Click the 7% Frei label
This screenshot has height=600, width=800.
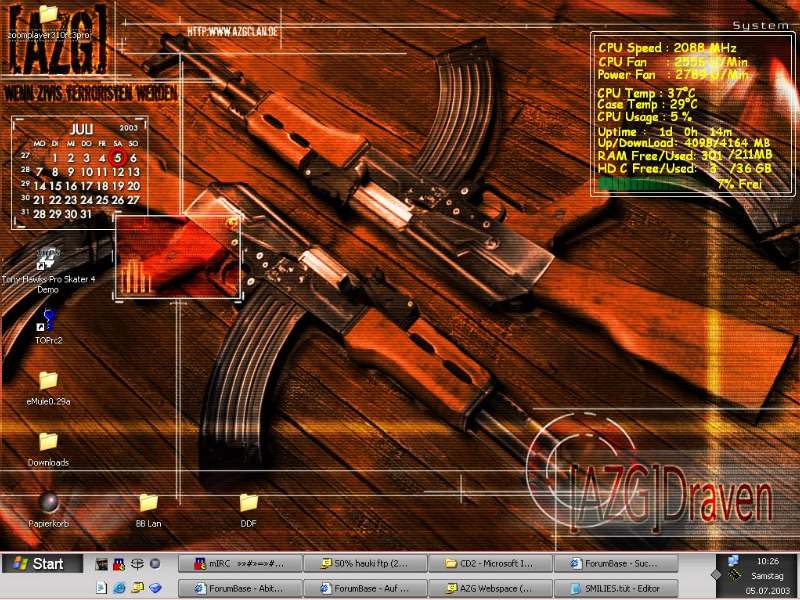tap(739, 184)
